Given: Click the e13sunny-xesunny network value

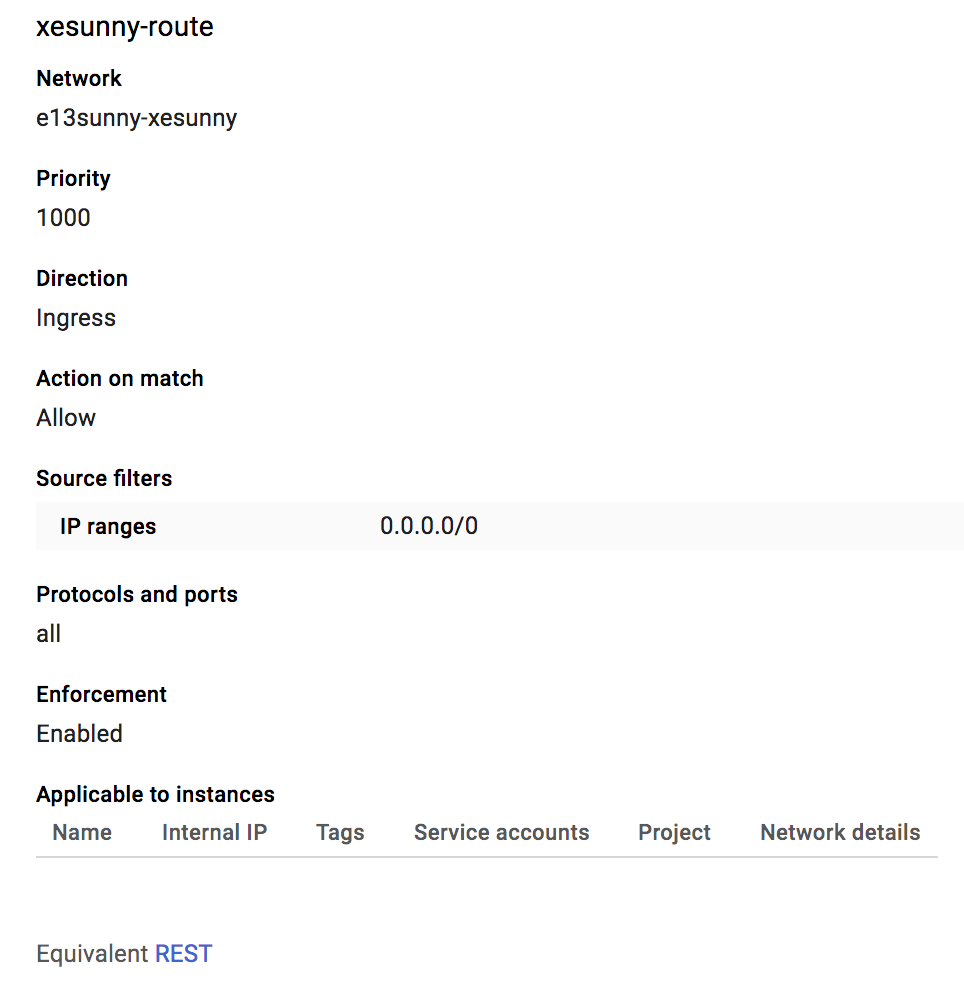Looking at the screenshot, I should click(x=137, y=118).
